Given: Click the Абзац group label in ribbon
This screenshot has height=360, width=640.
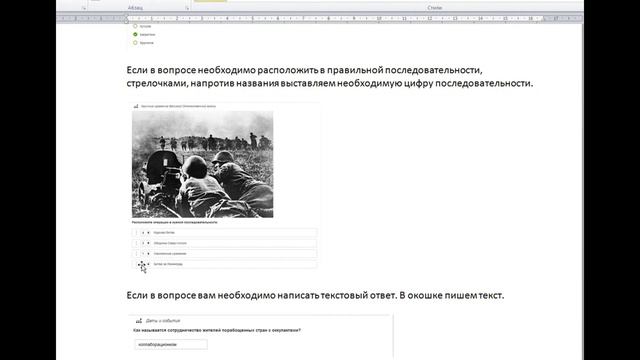Looking at the screenshot, I should tap(135, 8).
